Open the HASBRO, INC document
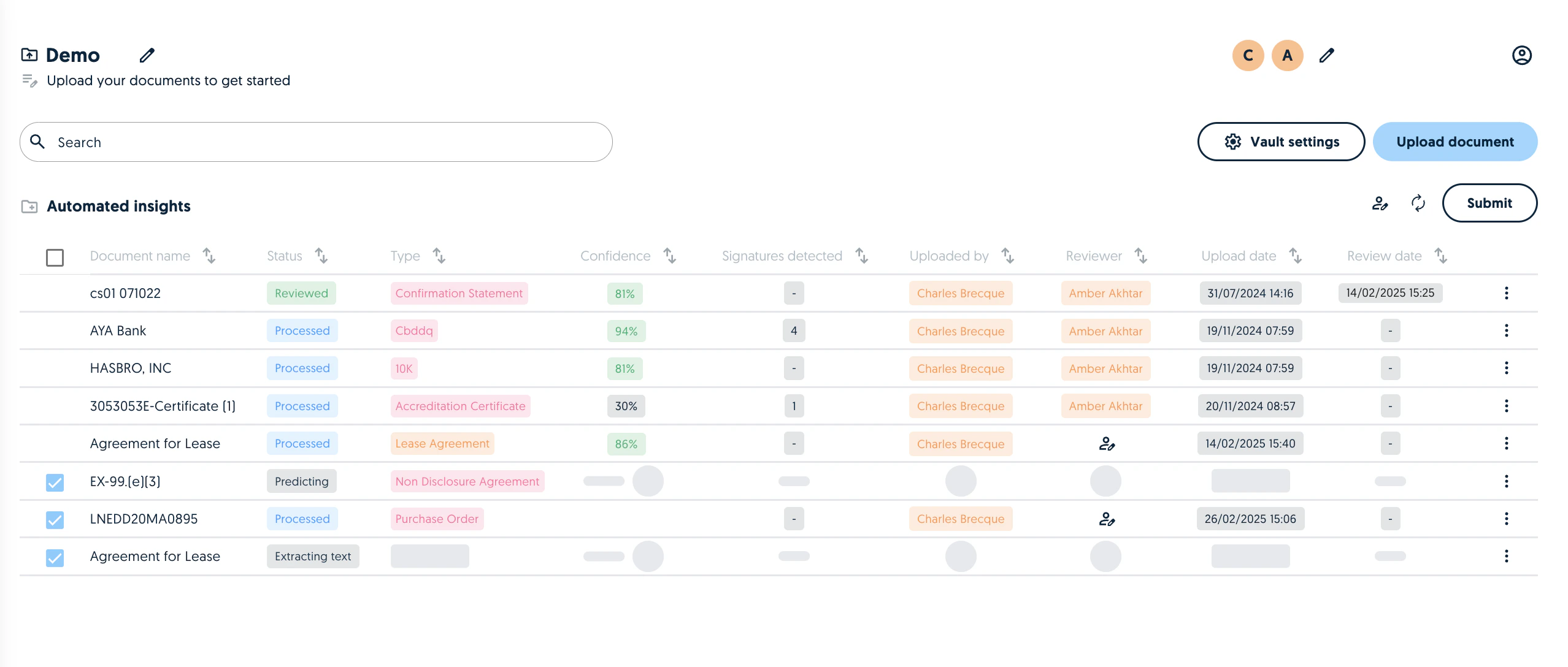 [131, 368]
